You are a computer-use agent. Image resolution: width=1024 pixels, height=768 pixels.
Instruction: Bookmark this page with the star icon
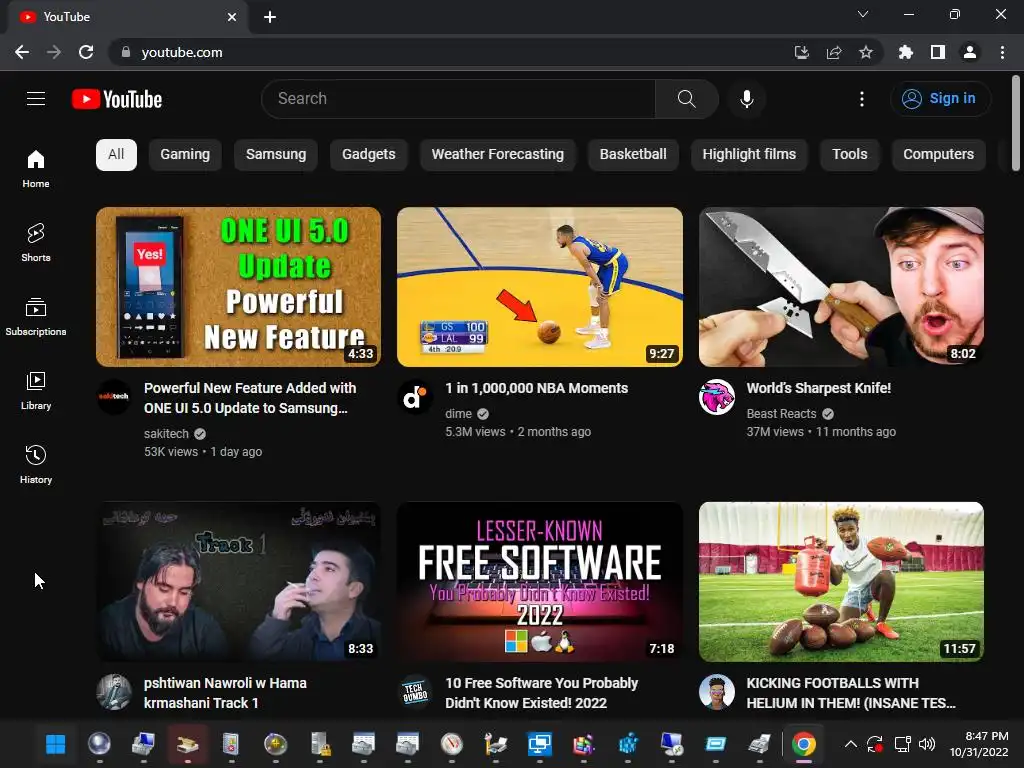coord(866,52)
